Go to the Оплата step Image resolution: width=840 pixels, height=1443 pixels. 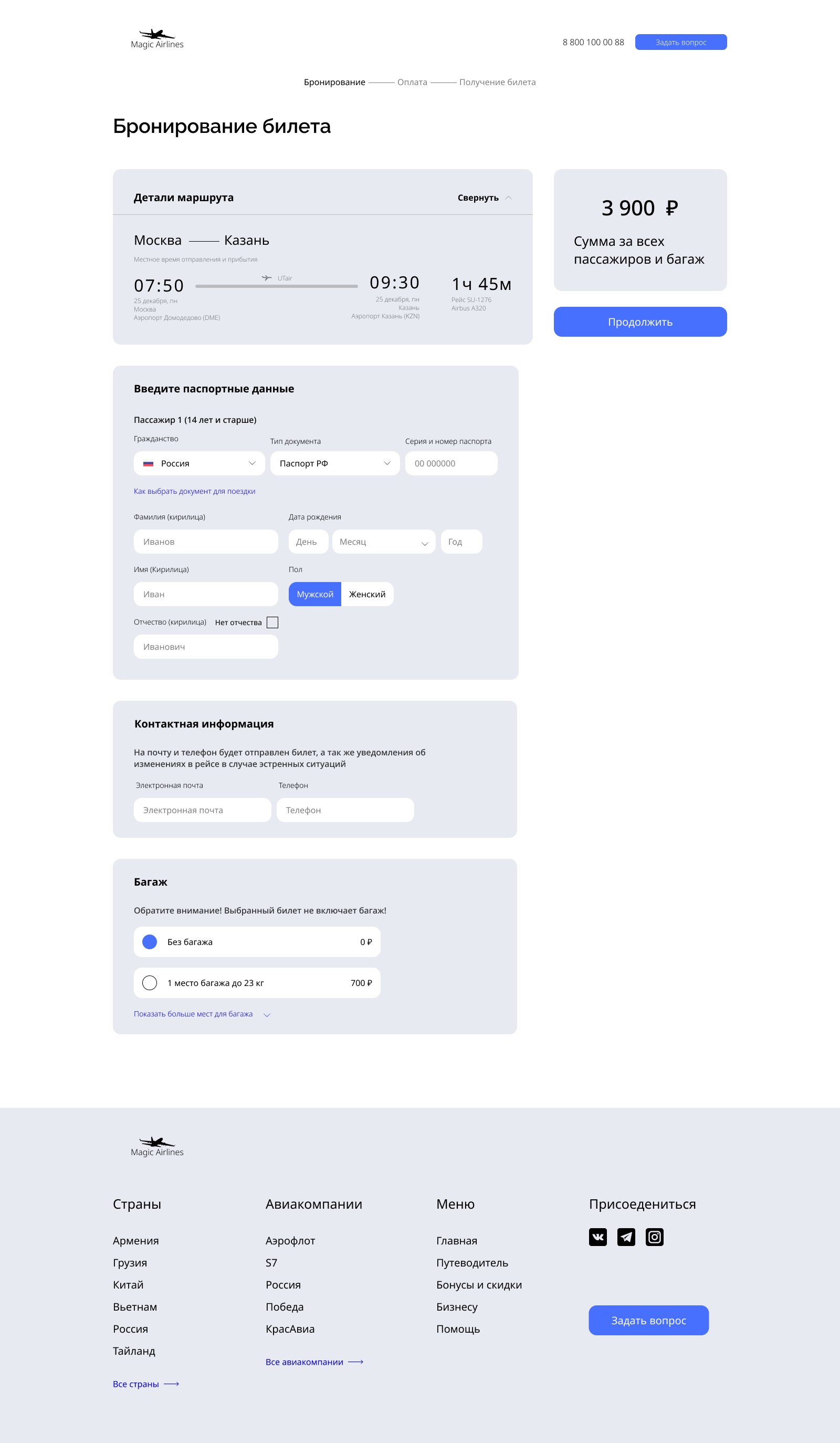point(412,82)
